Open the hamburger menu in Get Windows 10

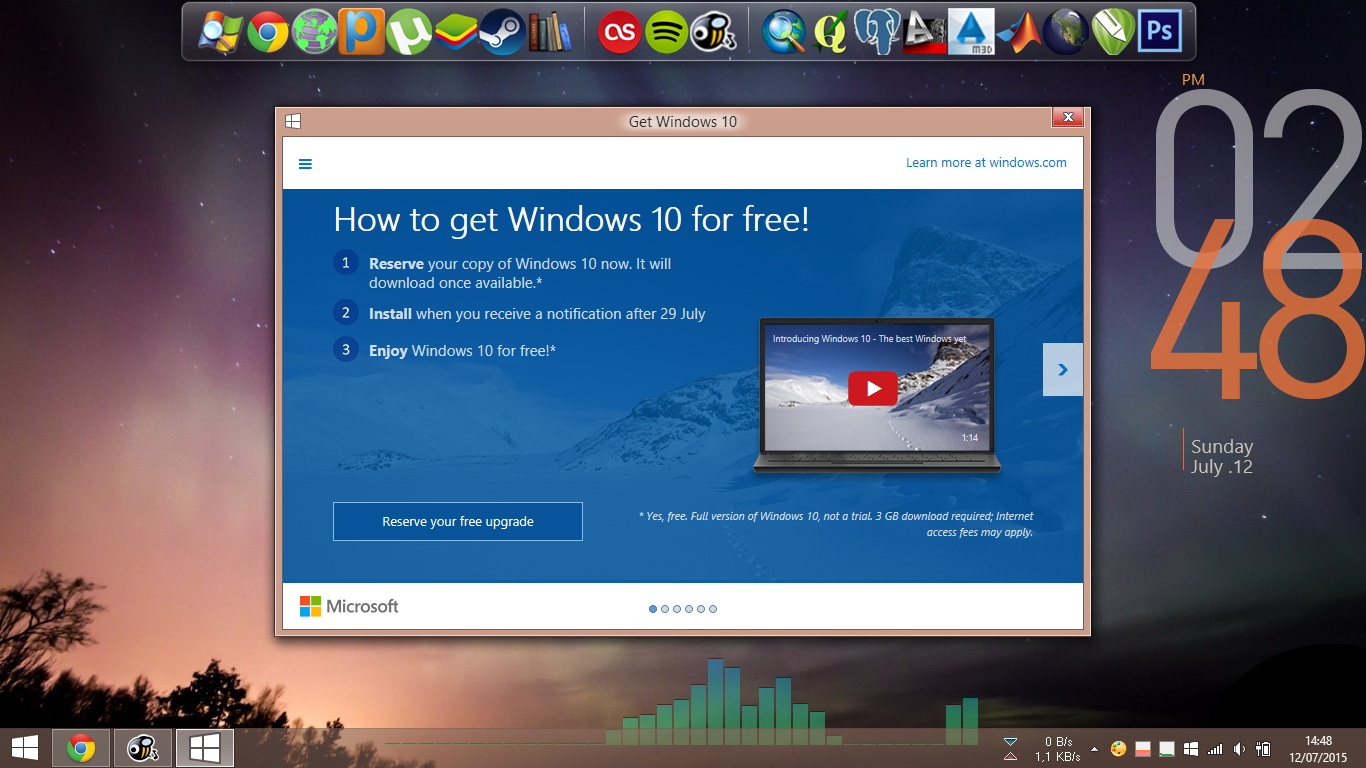pyautogui.click(x=306, y=164)
